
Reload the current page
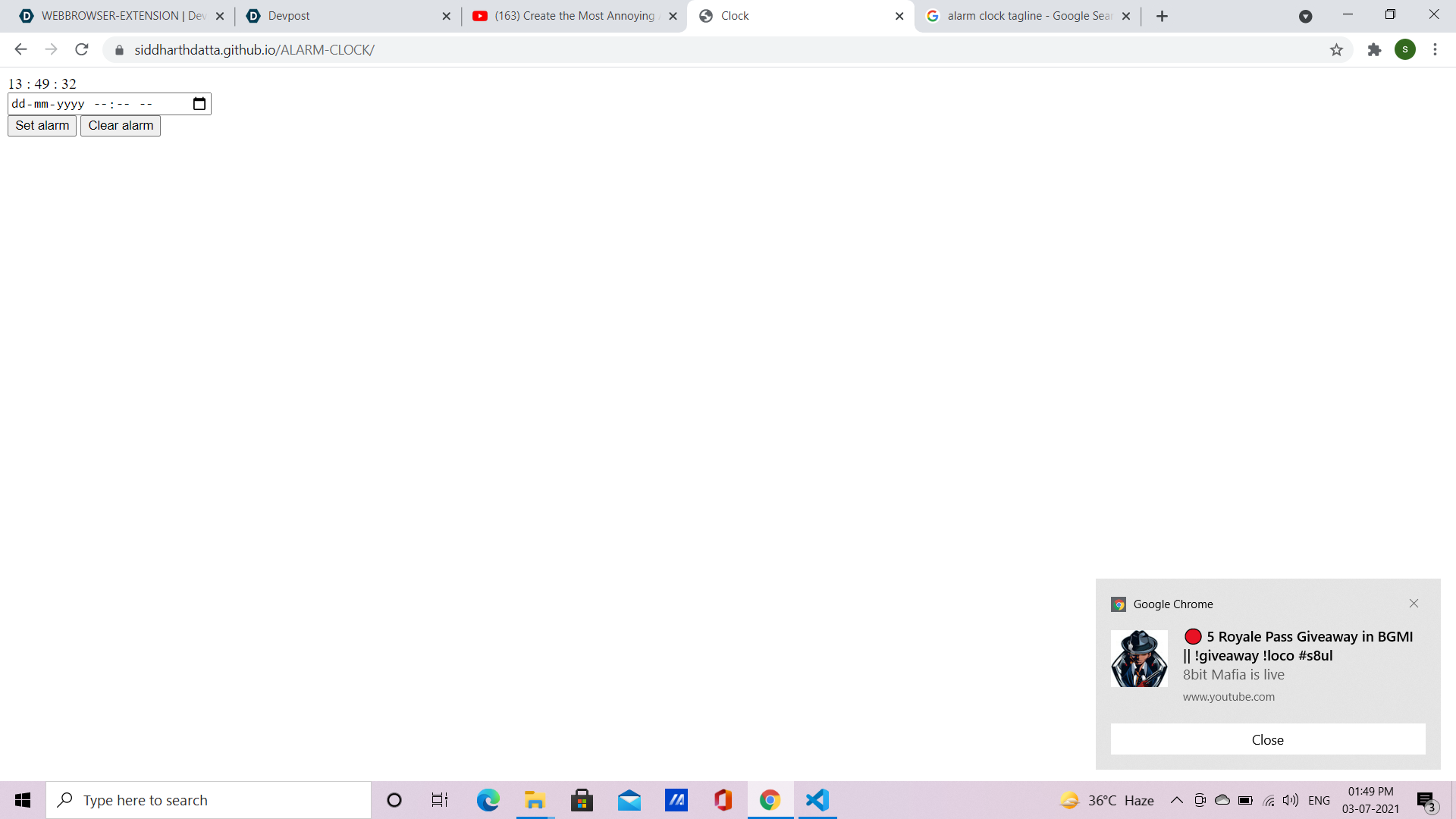pos(82,50)
